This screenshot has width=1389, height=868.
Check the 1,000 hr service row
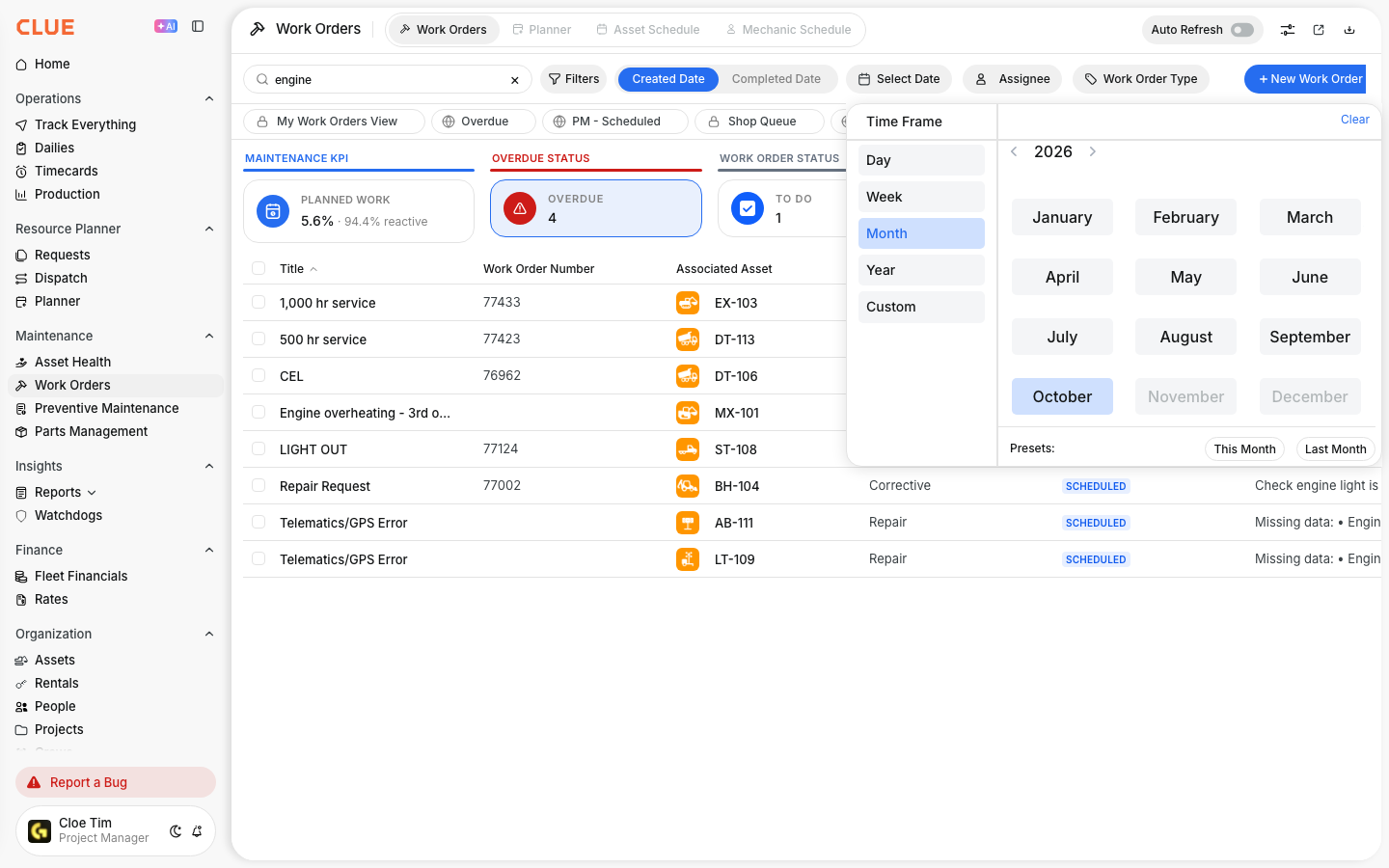259,303
